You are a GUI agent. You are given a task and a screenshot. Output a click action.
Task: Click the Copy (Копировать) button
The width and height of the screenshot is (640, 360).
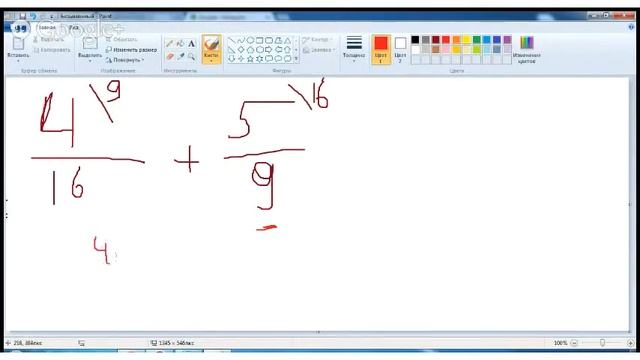point(52,50)
